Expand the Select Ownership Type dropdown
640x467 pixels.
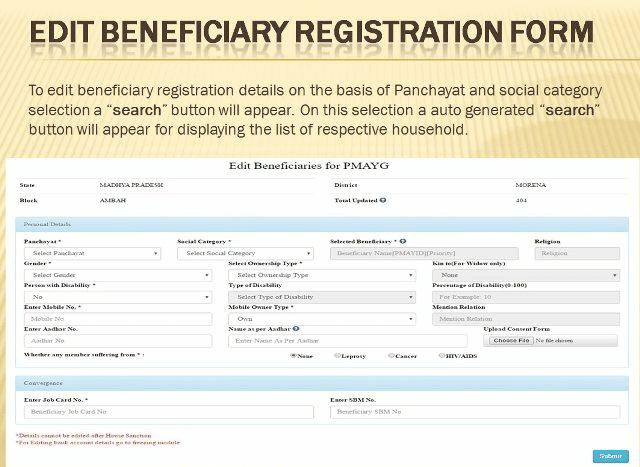(321, 275)
